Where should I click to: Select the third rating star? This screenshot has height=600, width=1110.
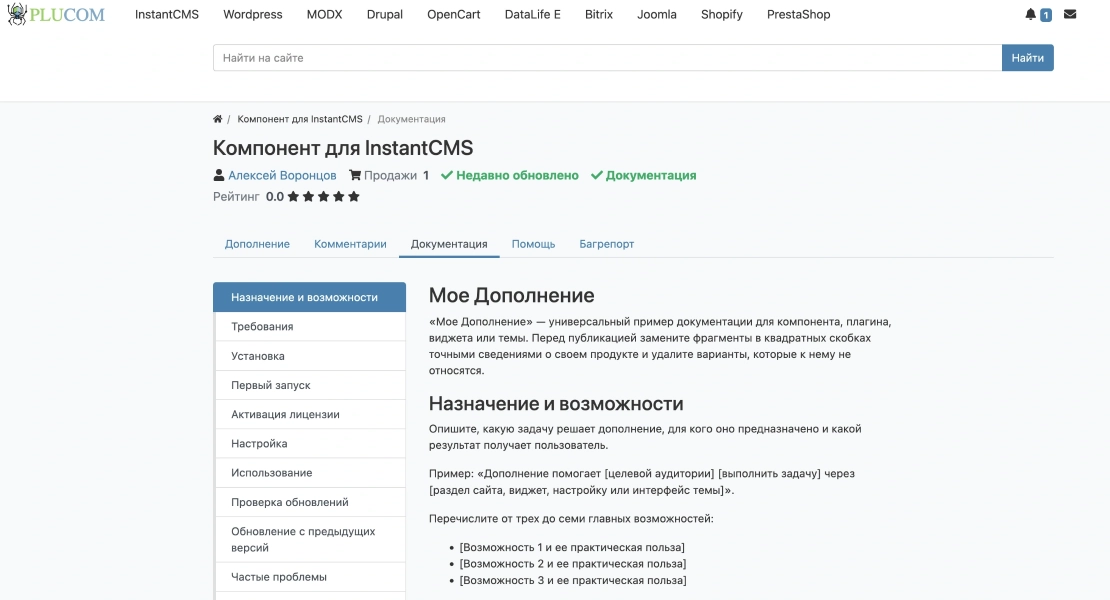pyautogui.click(x=324, y=197)
